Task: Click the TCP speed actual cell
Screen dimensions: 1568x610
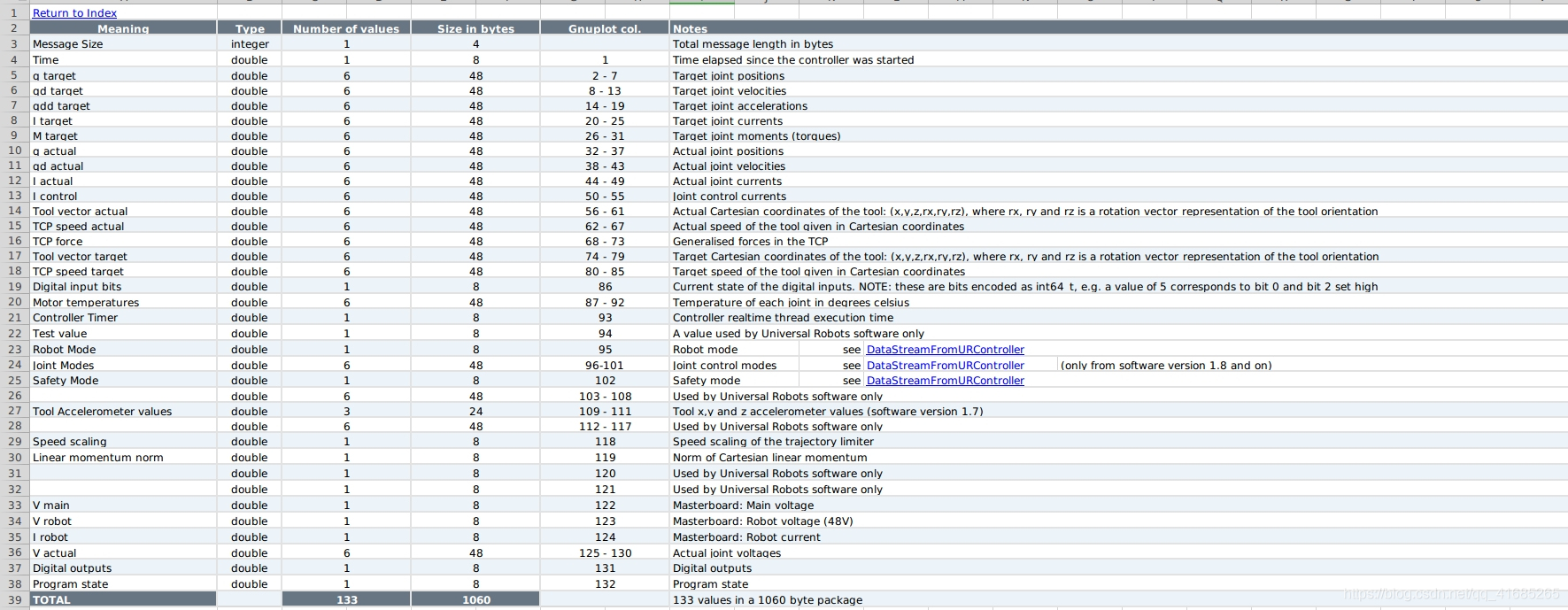Action: point(123,227)
